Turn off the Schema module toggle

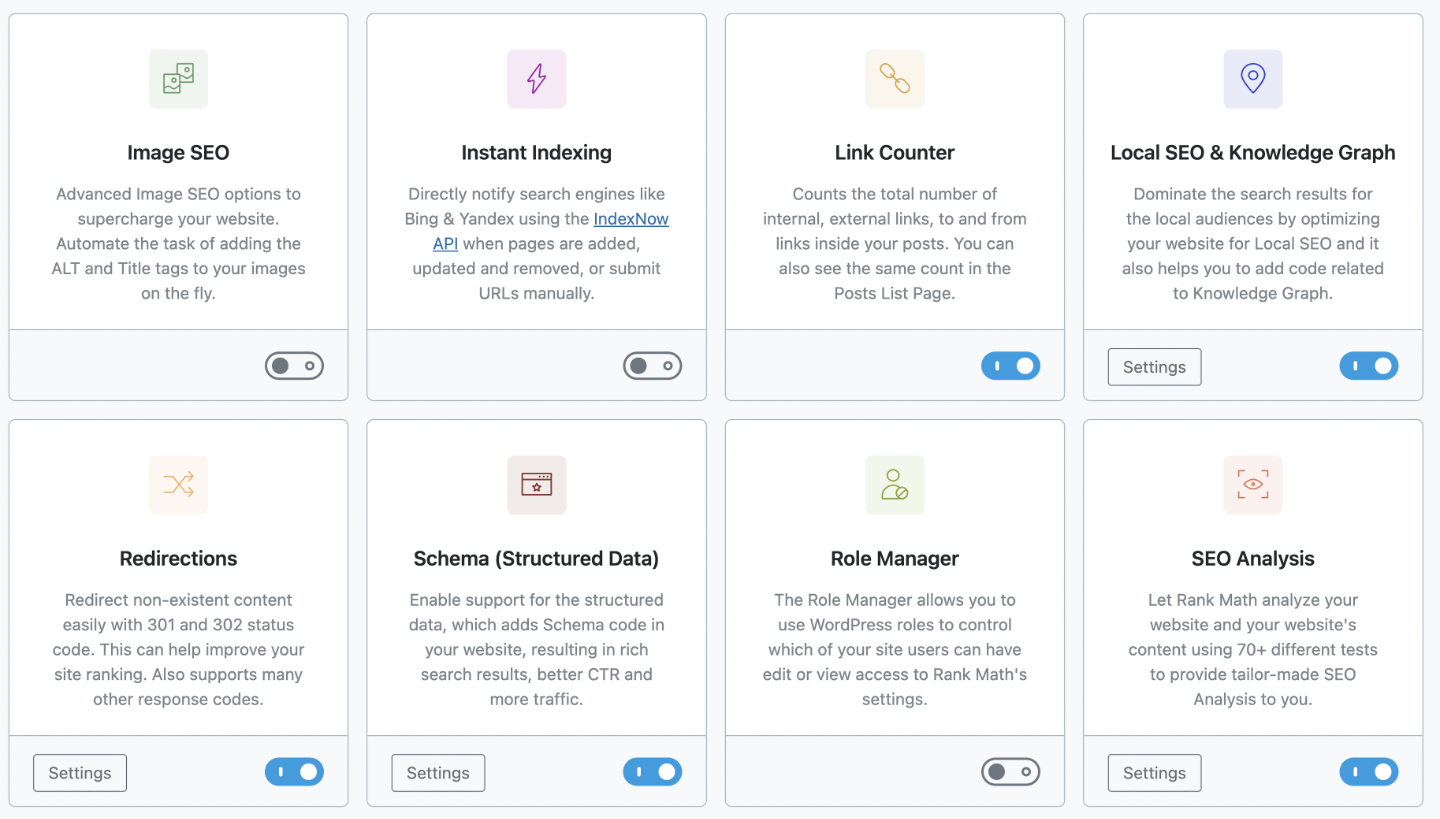[x=652, y=772]
